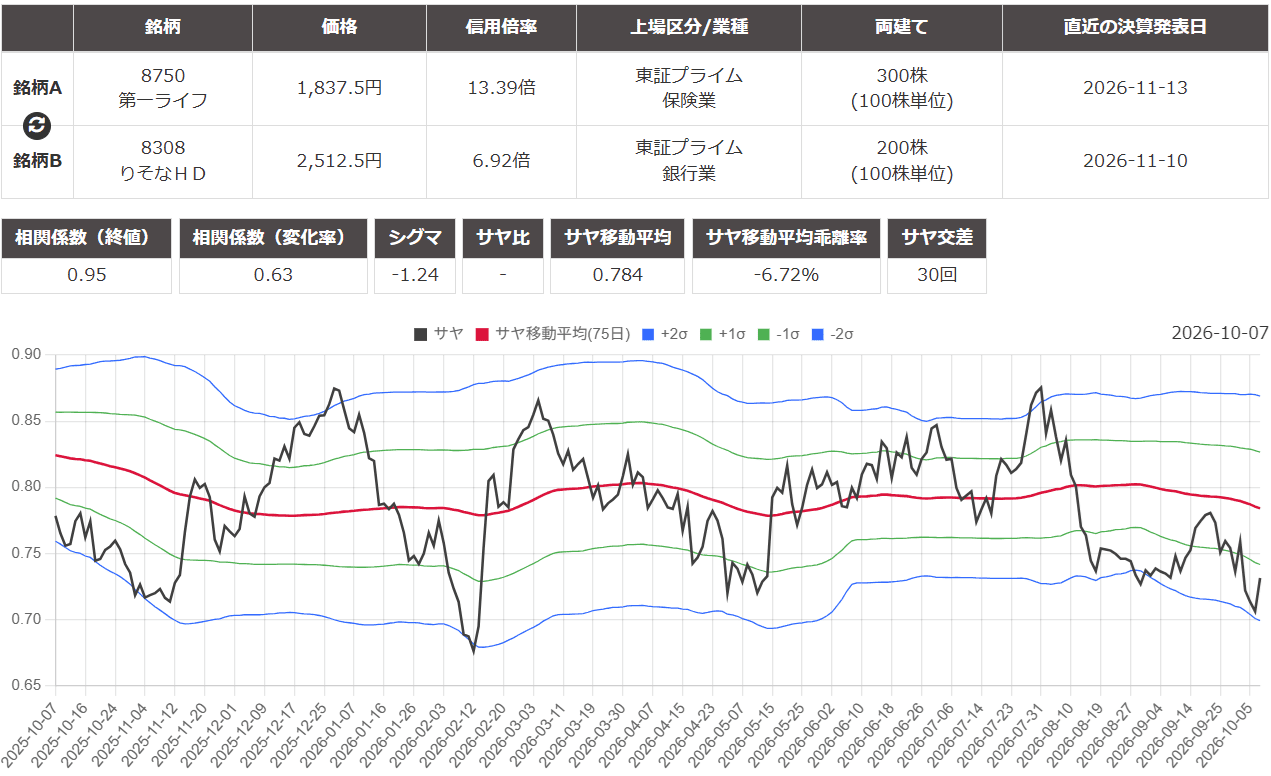The image size is (1271, 776).
Task: Click the サヤ交差 stat label
Action: point(937,238)
